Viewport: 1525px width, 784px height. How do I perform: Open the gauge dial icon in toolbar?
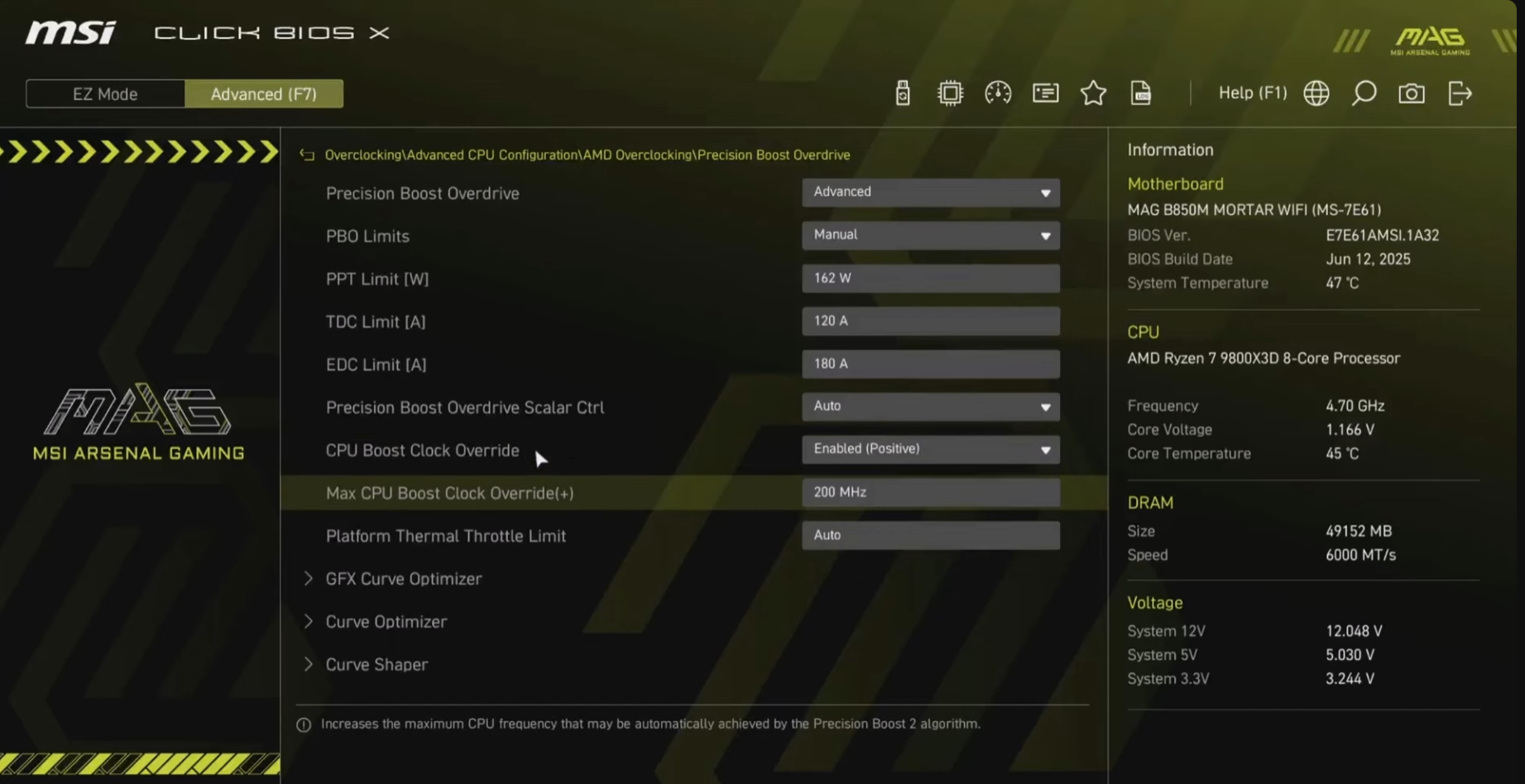[998, 93]
